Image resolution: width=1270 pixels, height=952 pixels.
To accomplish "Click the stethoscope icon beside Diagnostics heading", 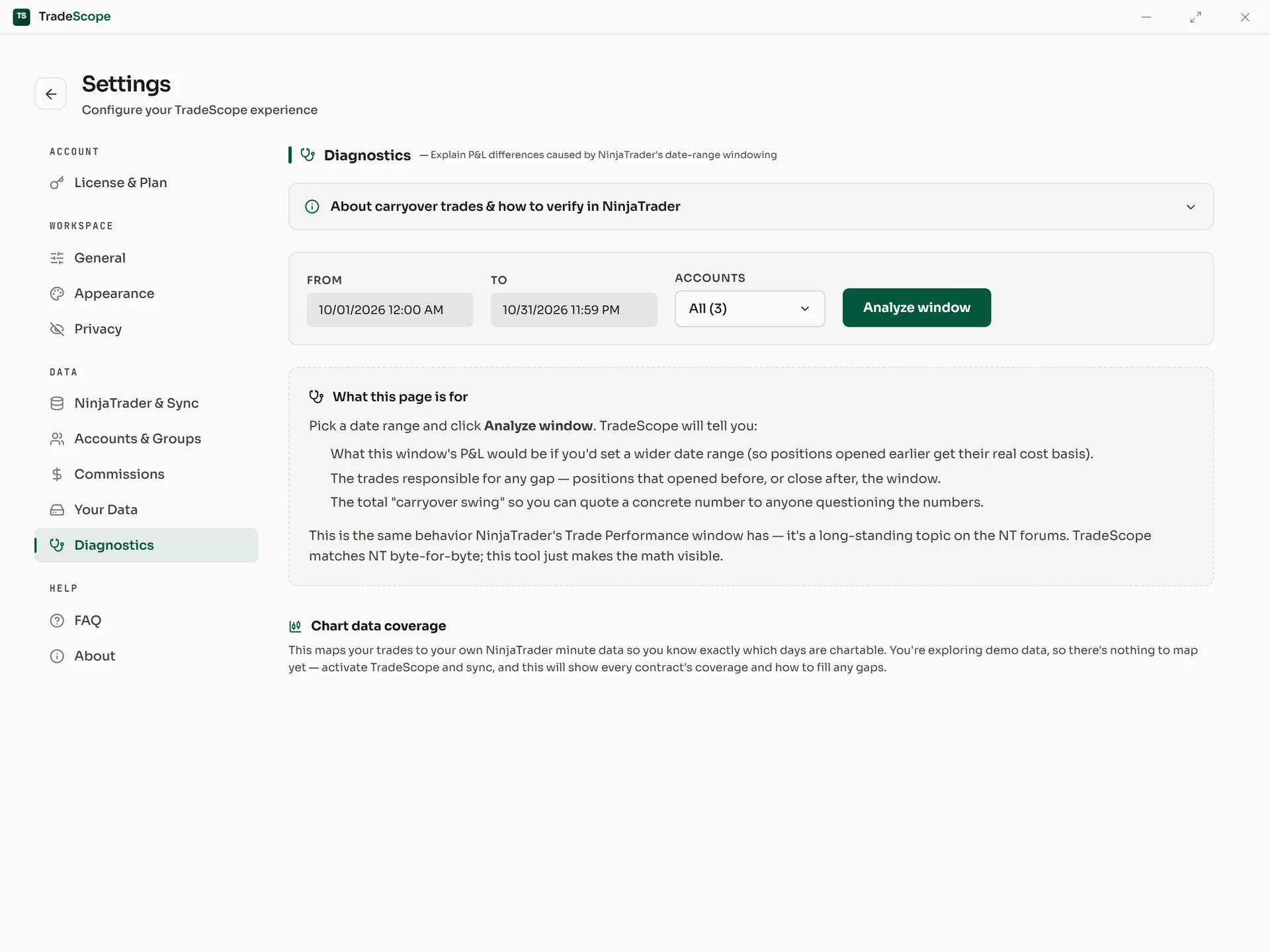I will click(308, 155).
